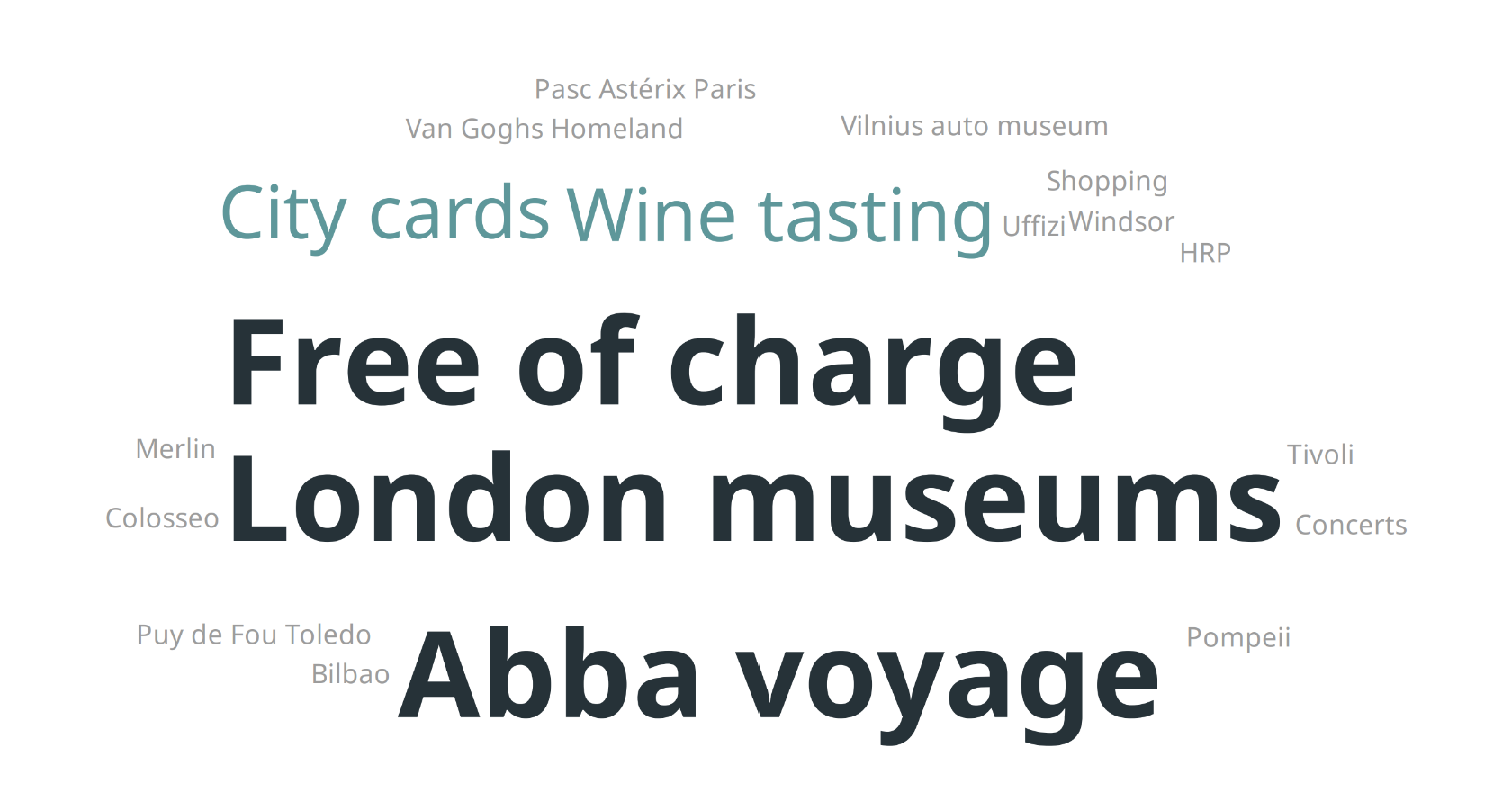Select the 'Vilnius auto museum' text
The height and width of the screenshot is (792, 1512).
coord(975,126)
